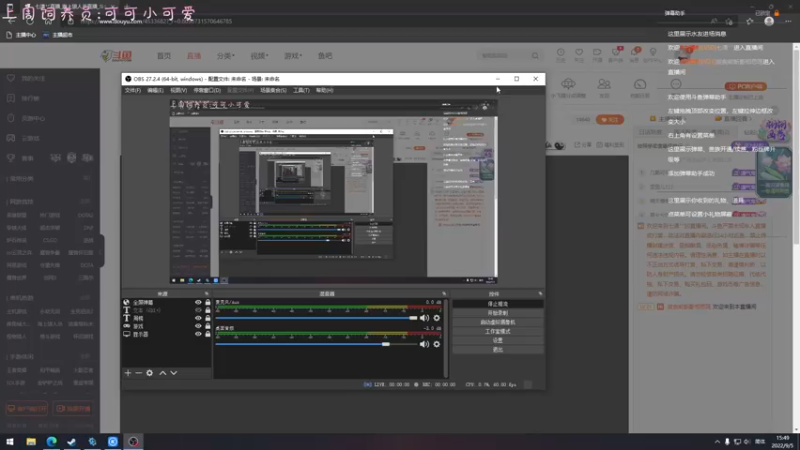The width and height of the screenshot is (800, 450).
Task: Open the 编辑(E) menu in OBS
Action: pos(155,90)
